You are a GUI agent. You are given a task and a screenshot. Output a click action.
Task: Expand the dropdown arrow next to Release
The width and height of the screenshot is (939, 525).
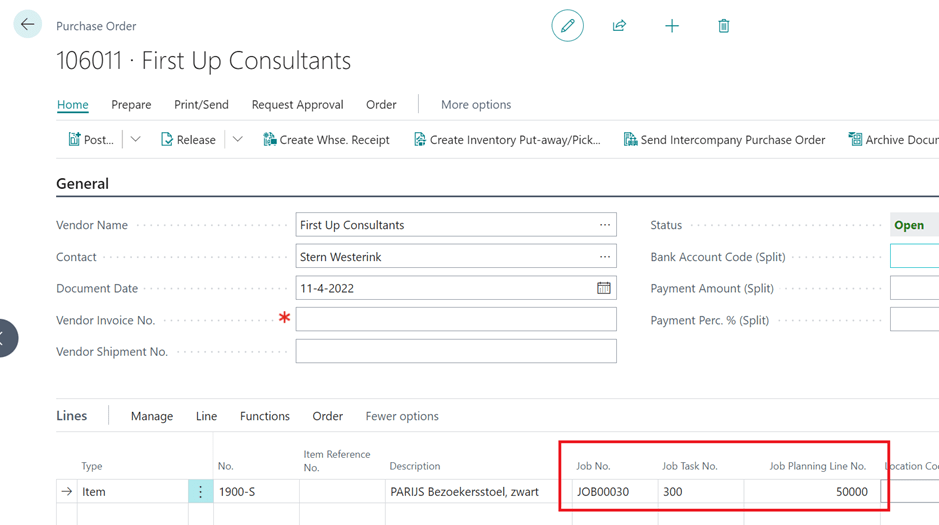[x=238, y=140]
